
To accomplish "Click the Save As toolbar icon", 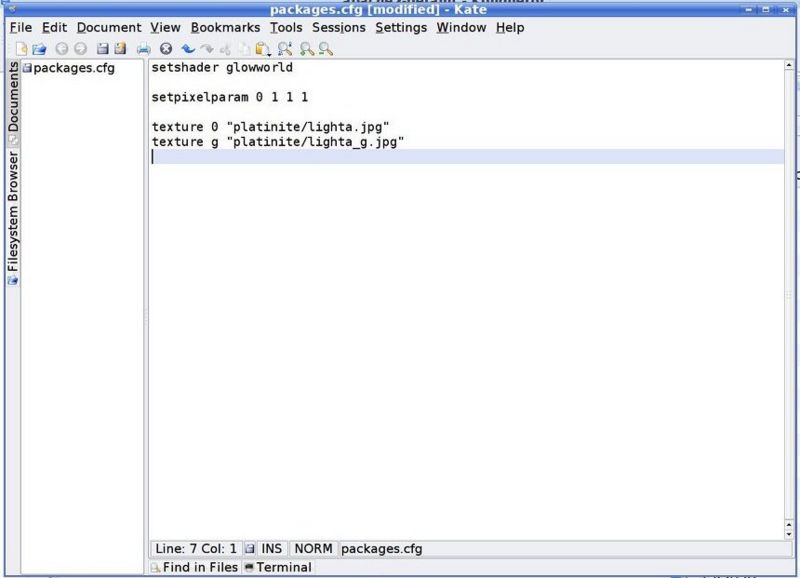I will [x=120, y=48].
